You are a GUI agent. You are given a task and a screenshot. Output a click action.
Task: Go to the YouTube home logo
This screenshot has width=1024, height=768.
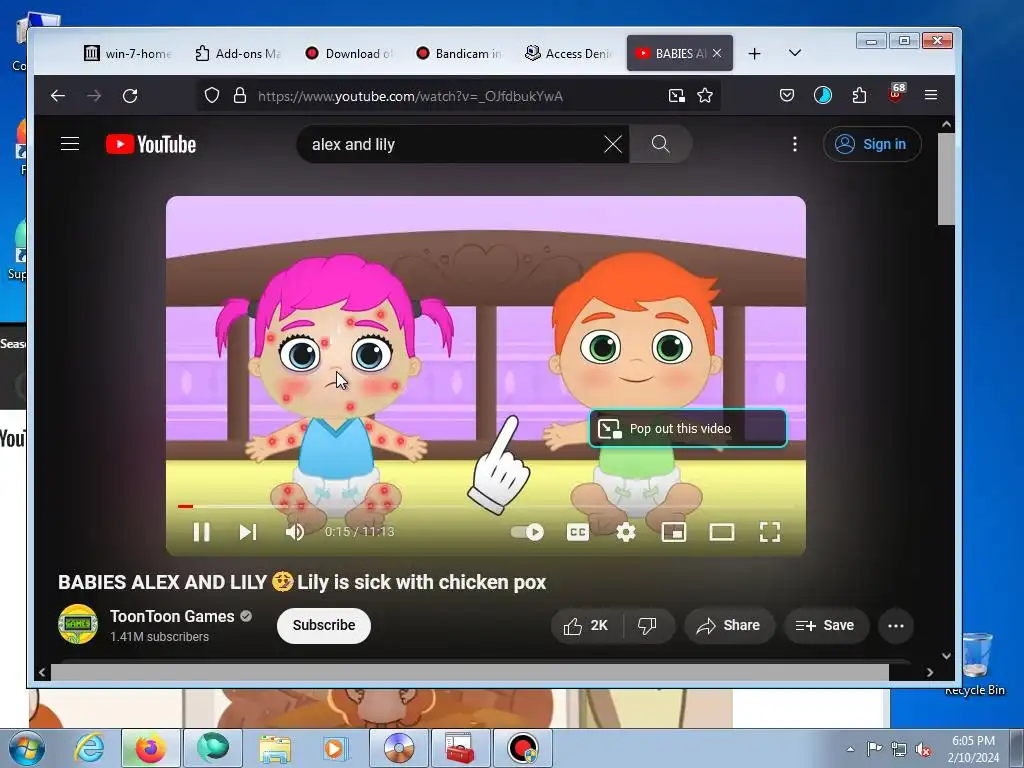[151, 144]
